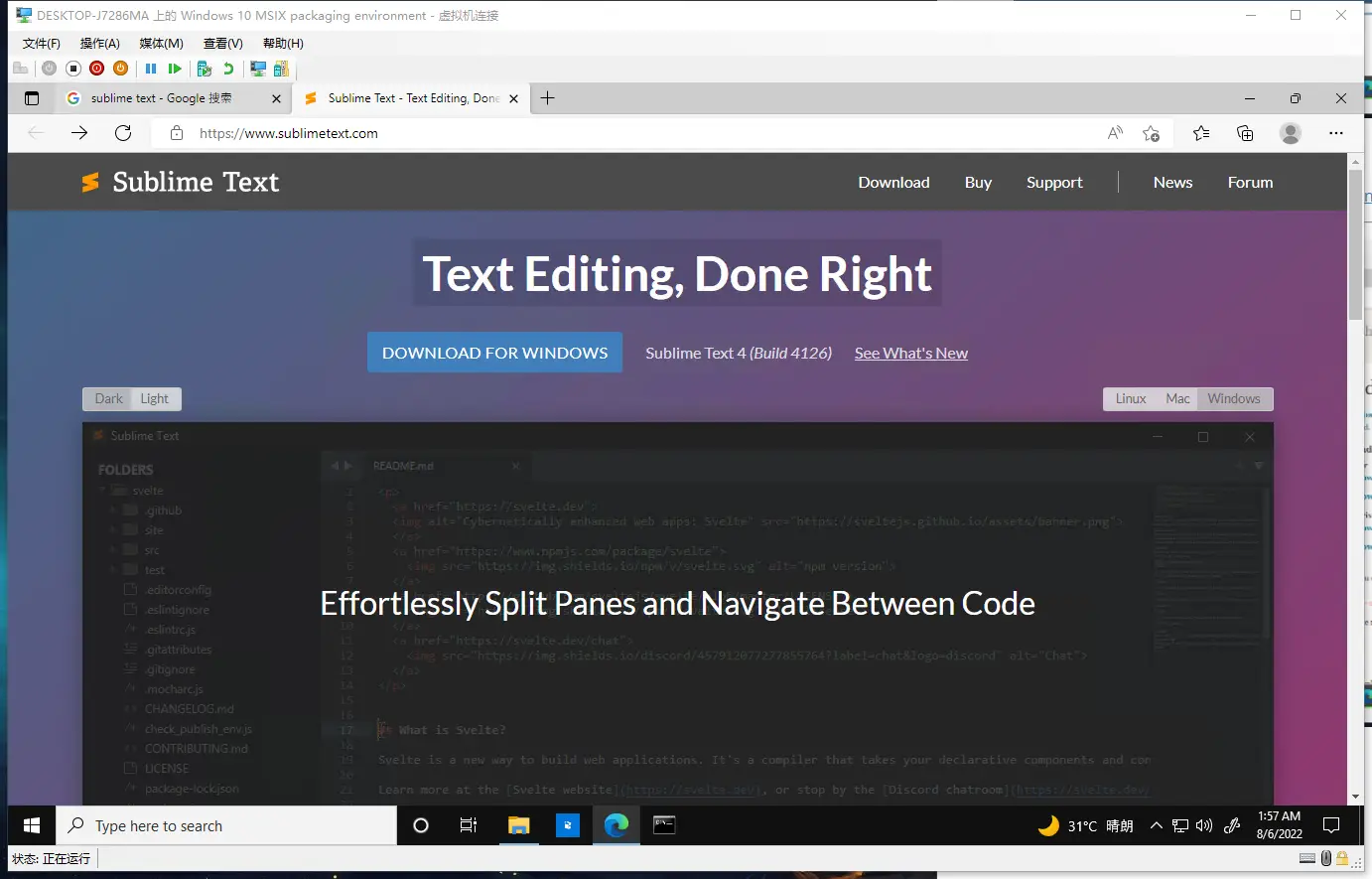Click the Download for Windows button

(x=494, y=353)
